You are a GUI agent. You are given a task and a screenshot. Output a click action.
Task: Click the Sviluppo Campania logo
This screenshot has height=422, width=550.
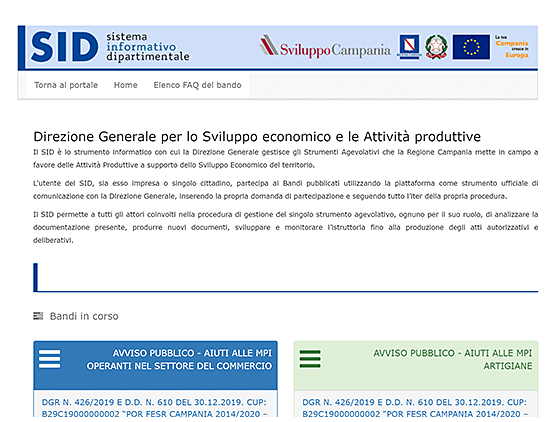coord(325,47)
